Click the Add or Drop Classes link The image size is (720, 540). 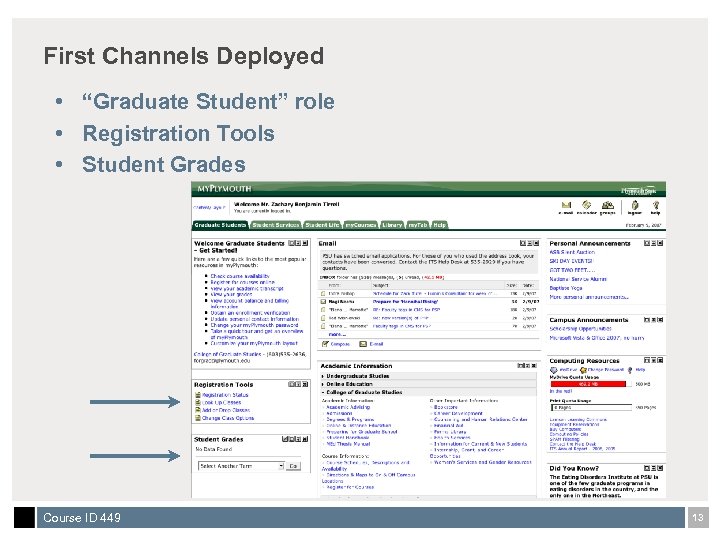pyautogui.click(x=226, y=410)
